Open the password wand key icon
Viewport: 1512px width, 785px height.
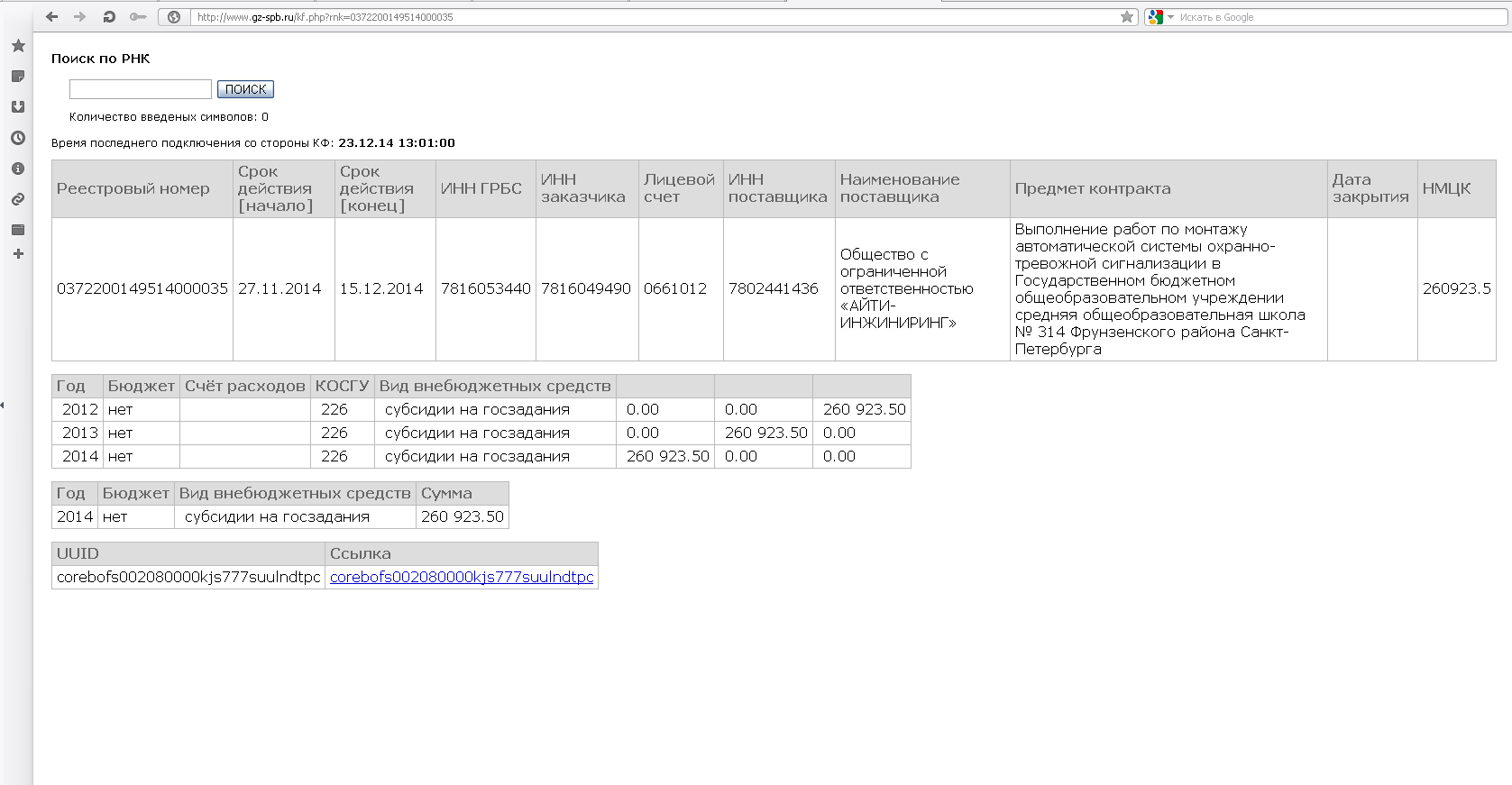tap(138, 17)
